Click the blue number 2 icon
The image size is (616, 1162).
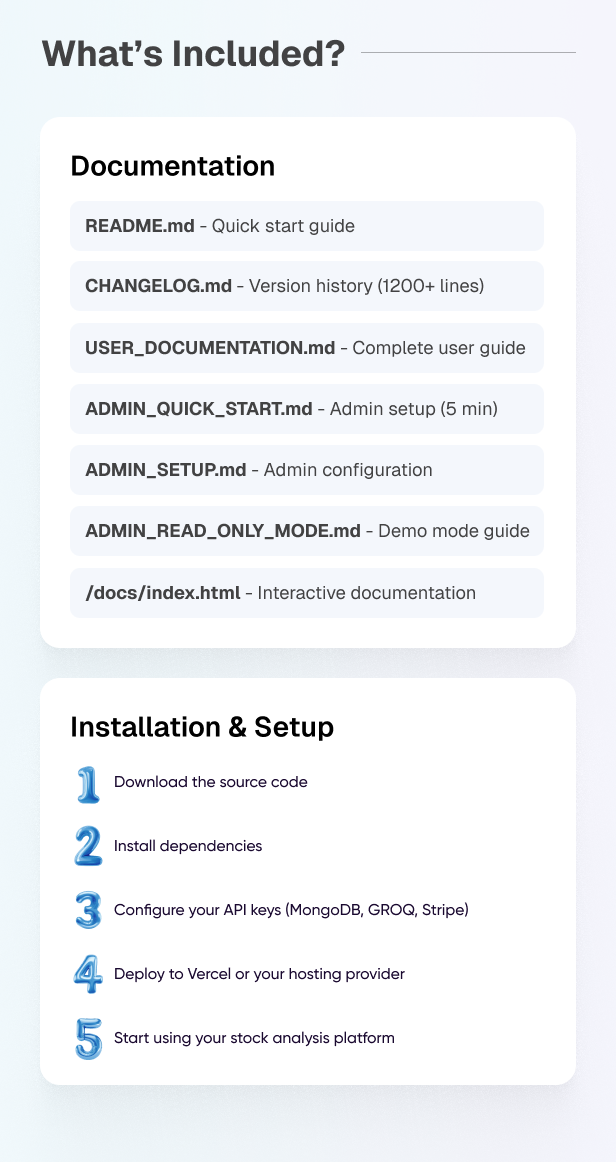pos(88,846)
